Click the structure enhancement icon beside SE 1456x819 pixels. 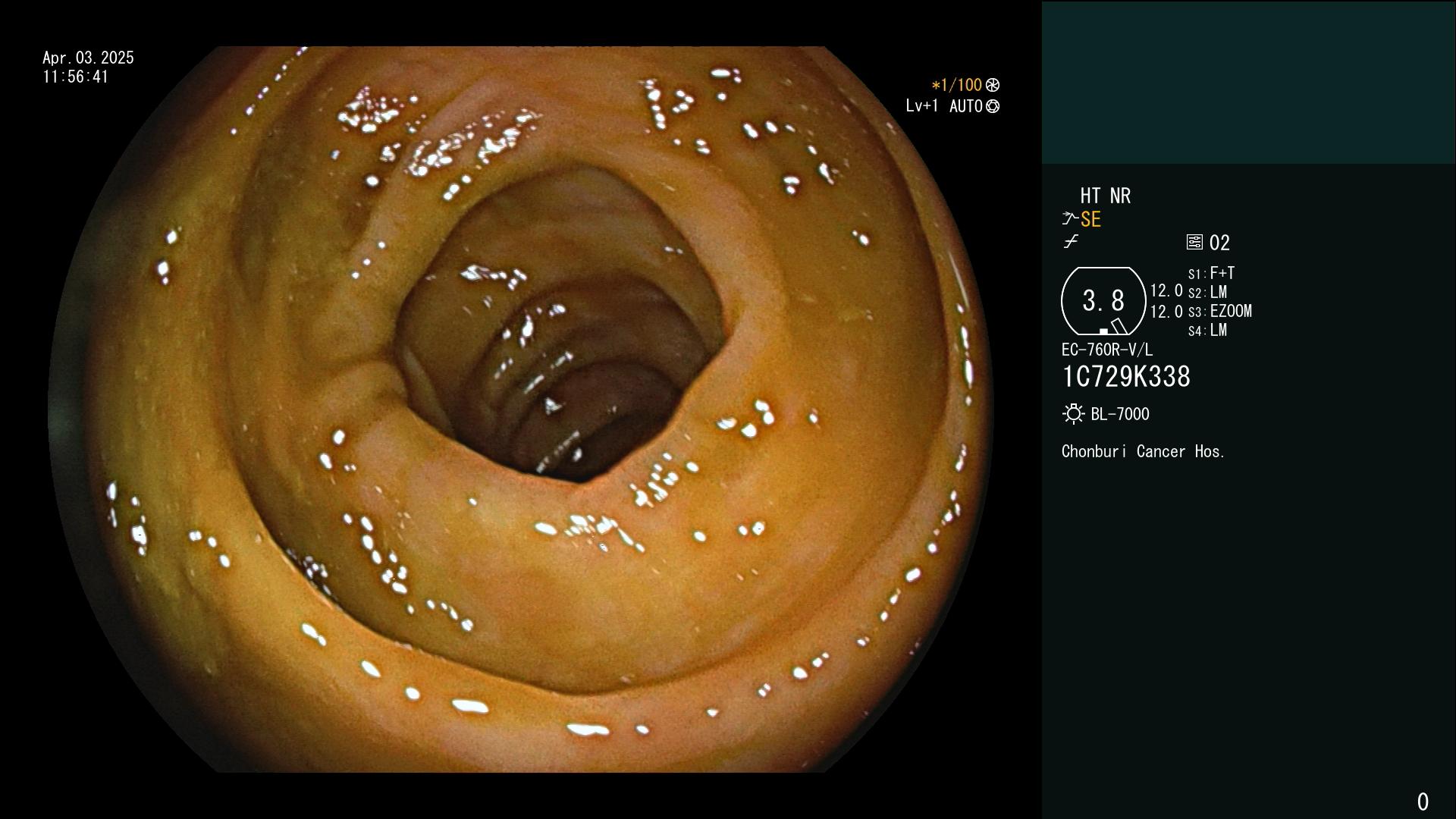click(x=1070, y=218)
